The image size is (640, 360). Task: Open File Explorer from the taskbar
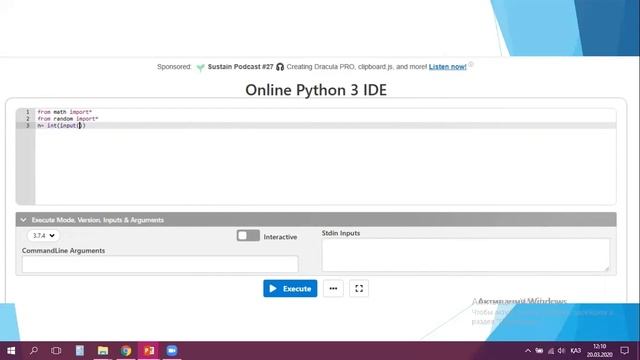point(103,351)
